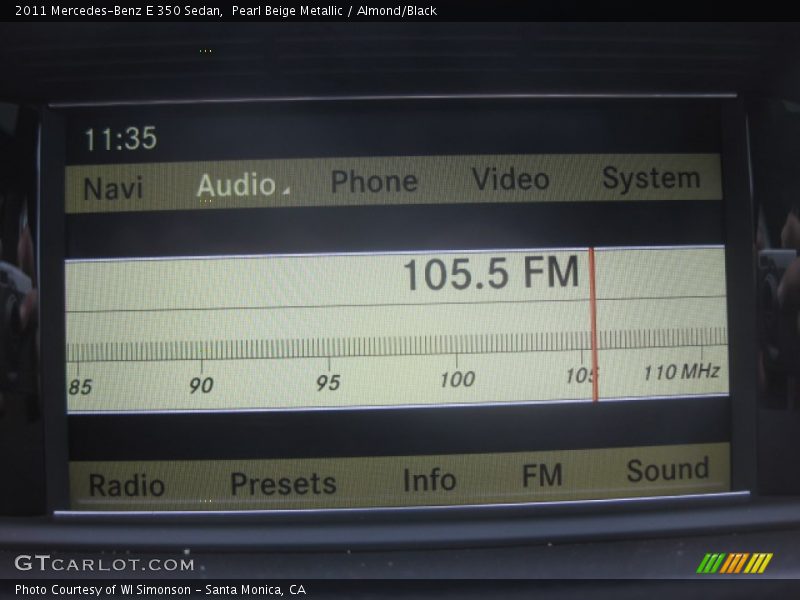Viewport: 800px width, 600px height.
Task: Open Sound settings
Action: (667, 471)
